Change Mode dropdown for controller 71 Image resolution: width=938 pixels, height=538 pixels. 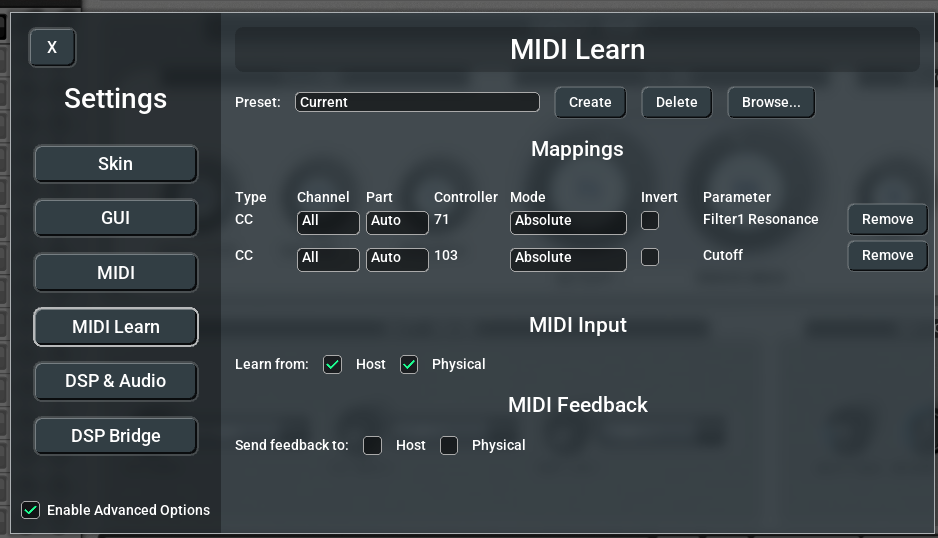tap(568, 222)
